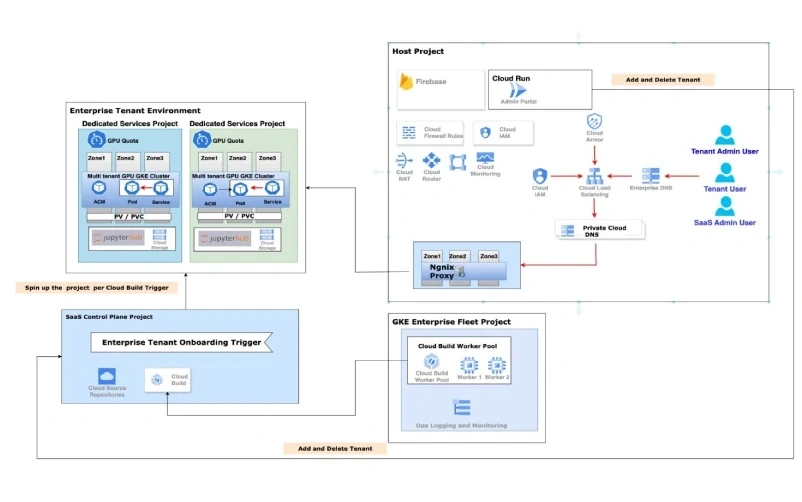Select the Ops Logging and Monitoring icon
This screenshot has height=502, width=802.
point(462,407)
